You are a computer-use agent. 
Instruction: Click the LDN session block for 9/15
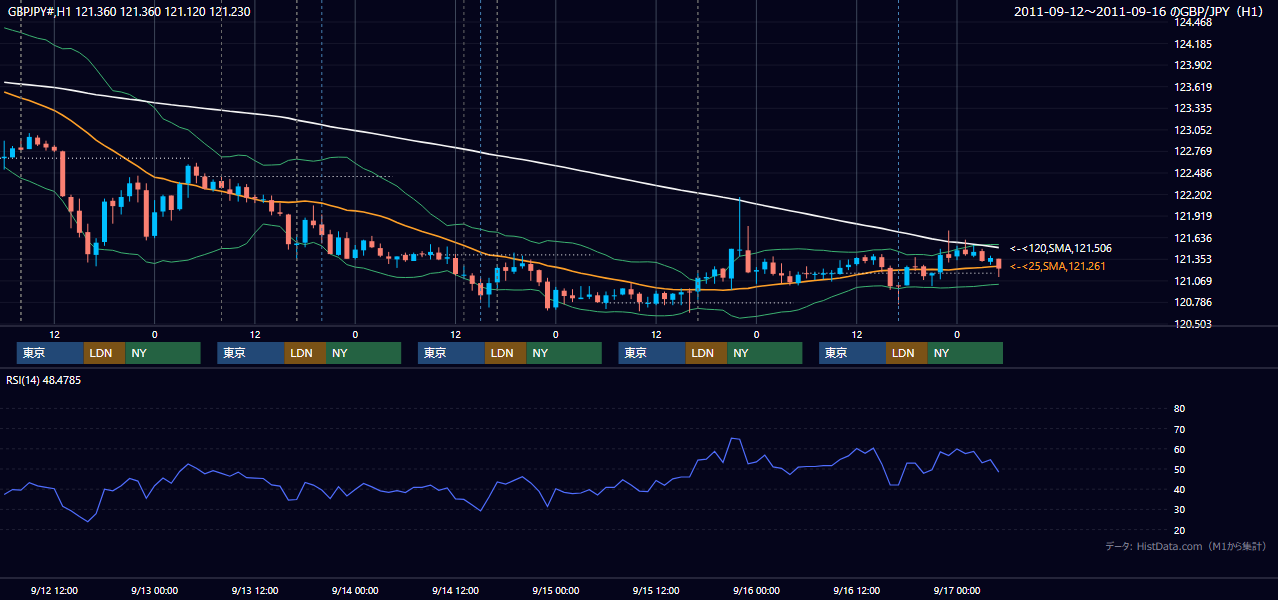click(x=706, y=353)
